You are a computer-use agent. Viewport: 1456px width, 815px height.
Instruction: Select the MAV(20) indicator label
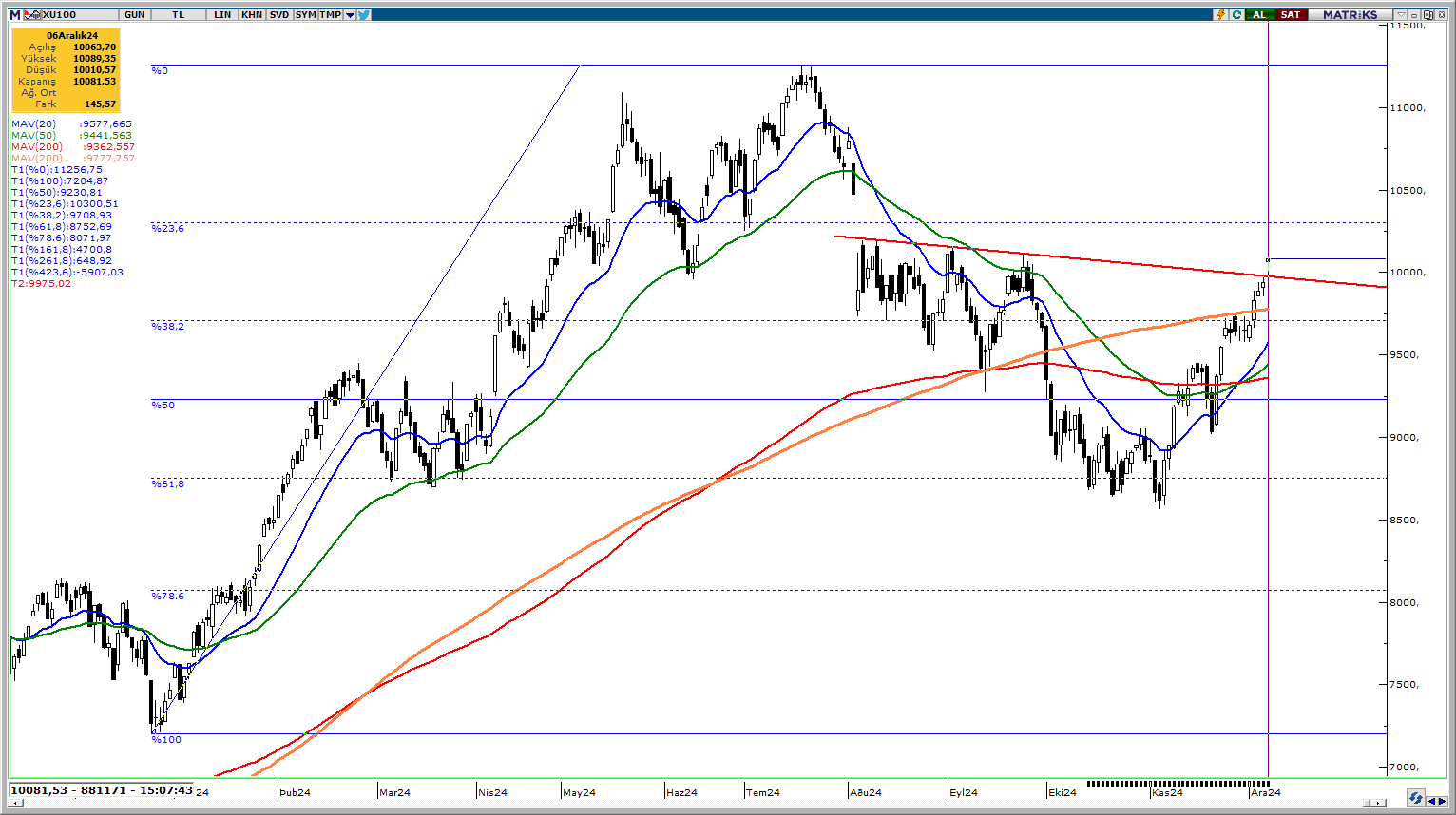[x=71, y=124]
